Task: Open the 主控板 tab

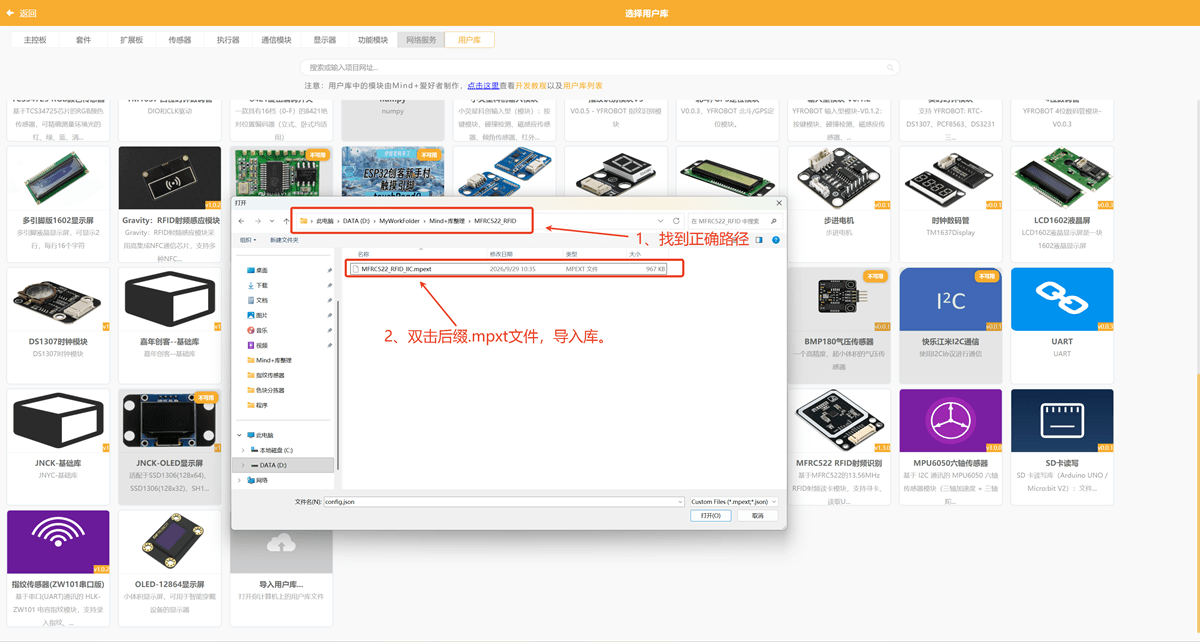Action: (x=35, y=40)
